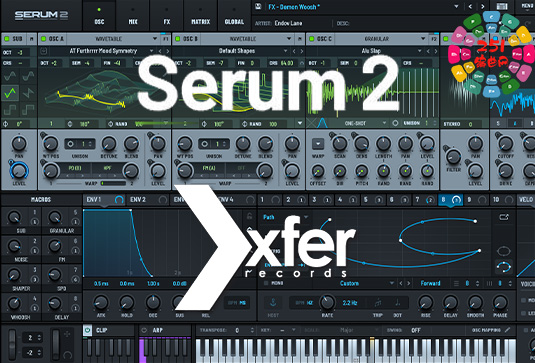Switch to the FX tab
535x363 pixels.
pyautogui.click(x=167, y=16)
